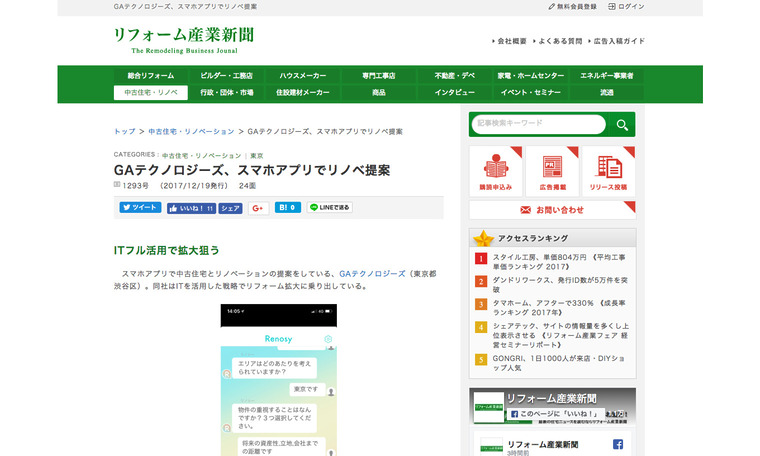Share article with the Tweet button
760x456 pixels.
(140, 208)
